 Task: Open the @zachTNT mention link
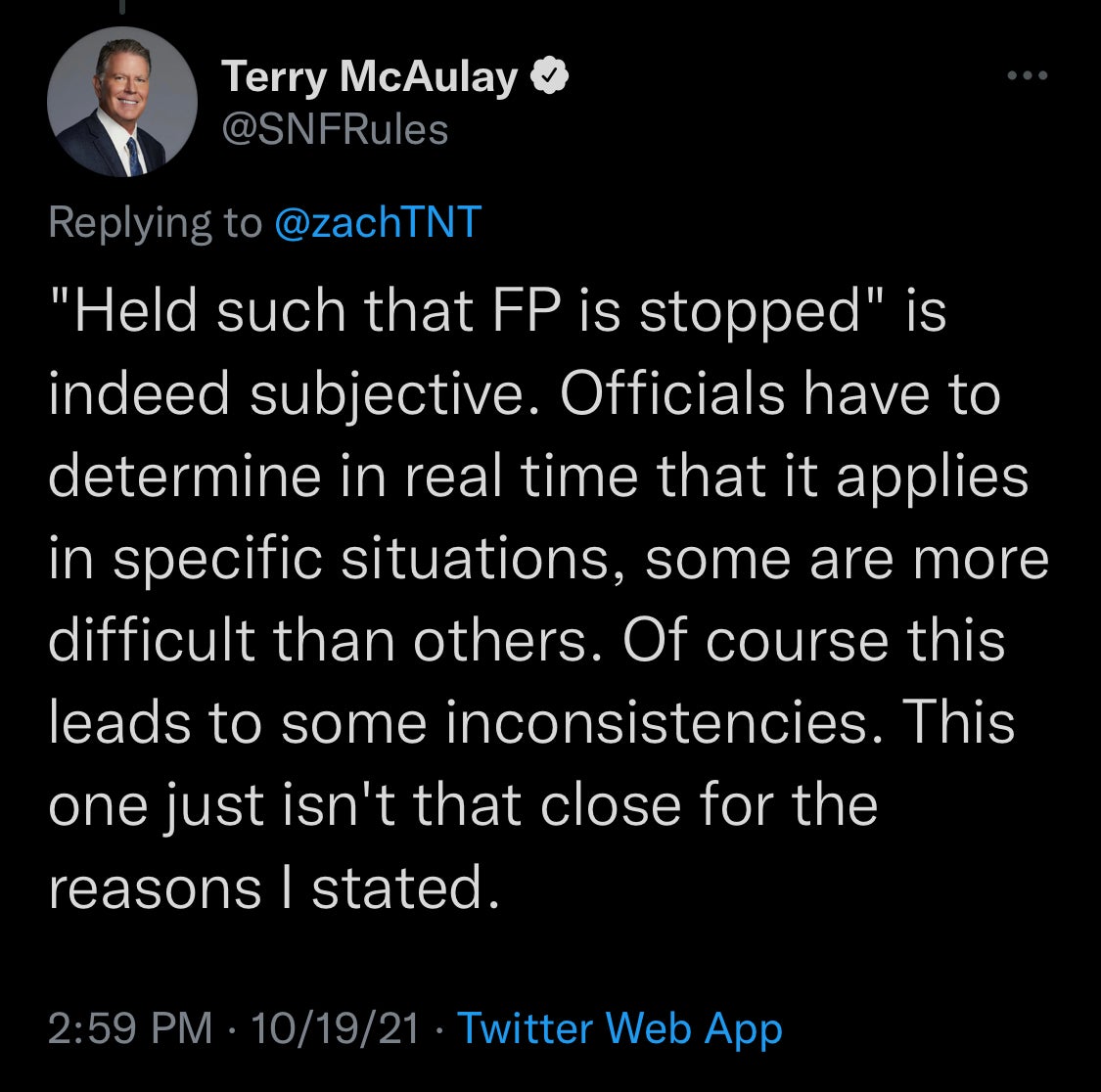pyautogui.click(x=379, y=222)
